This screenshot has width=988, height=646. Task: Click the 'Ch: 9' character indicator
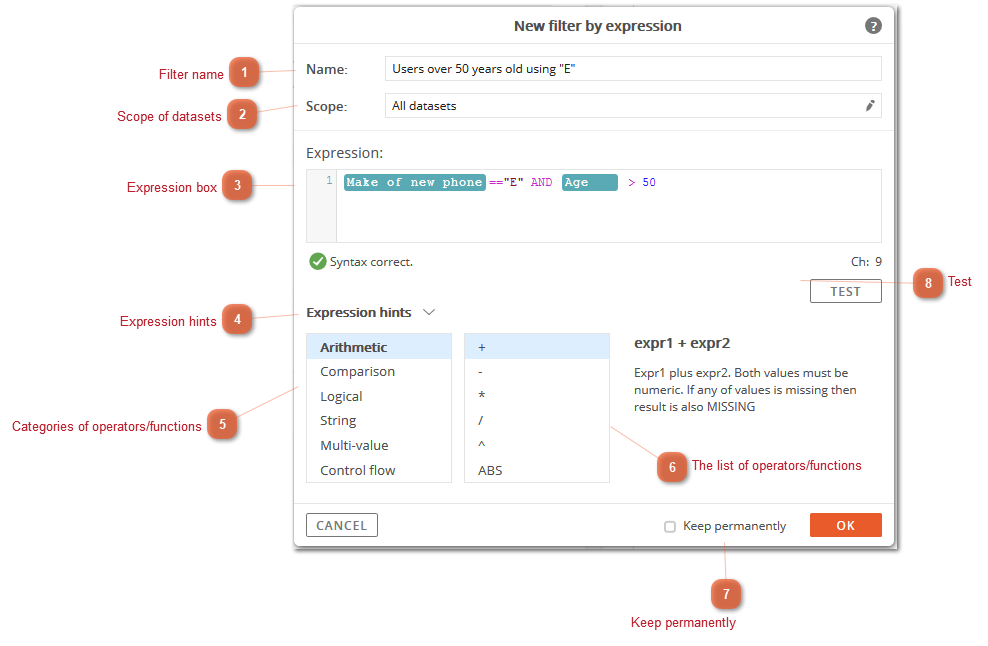click(x=866, y=262)
